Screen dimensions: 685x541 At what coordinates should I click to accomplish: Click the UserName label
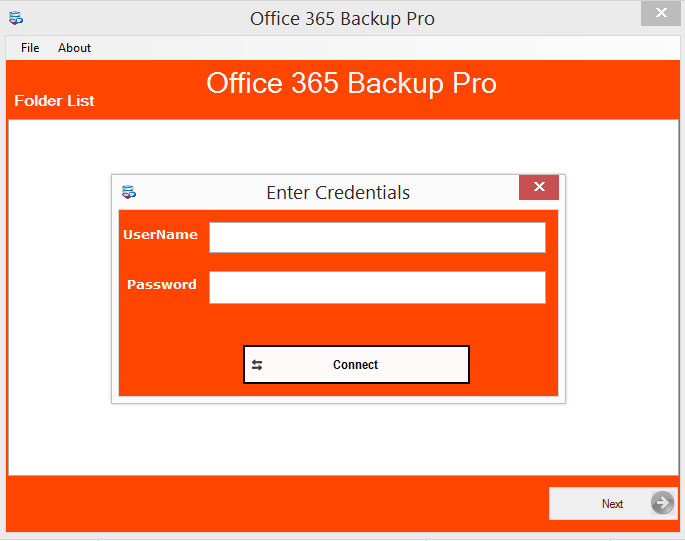pyautogui.click(x=160, y=235)
